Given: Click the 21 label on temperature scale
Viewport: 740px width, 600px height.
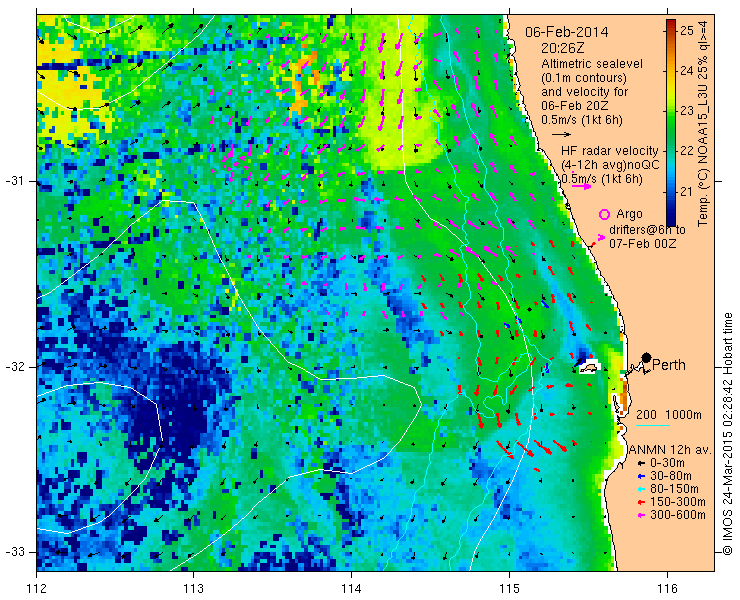Looking at the screenshot, I should [687, 192].
